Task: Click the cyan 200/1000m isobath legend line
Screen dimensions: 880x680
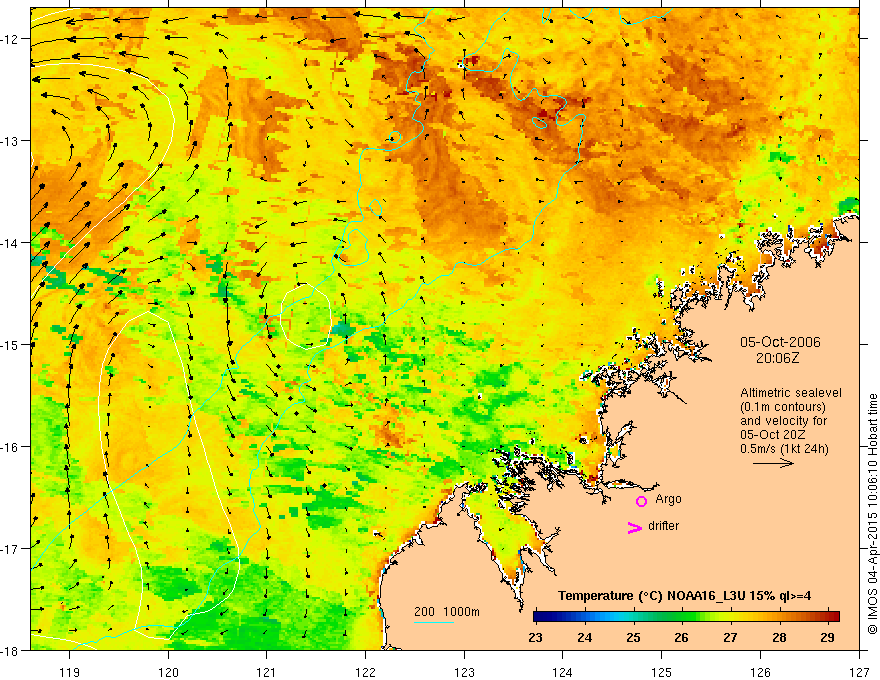Action: pyautogui.click(x=433, y=622)
